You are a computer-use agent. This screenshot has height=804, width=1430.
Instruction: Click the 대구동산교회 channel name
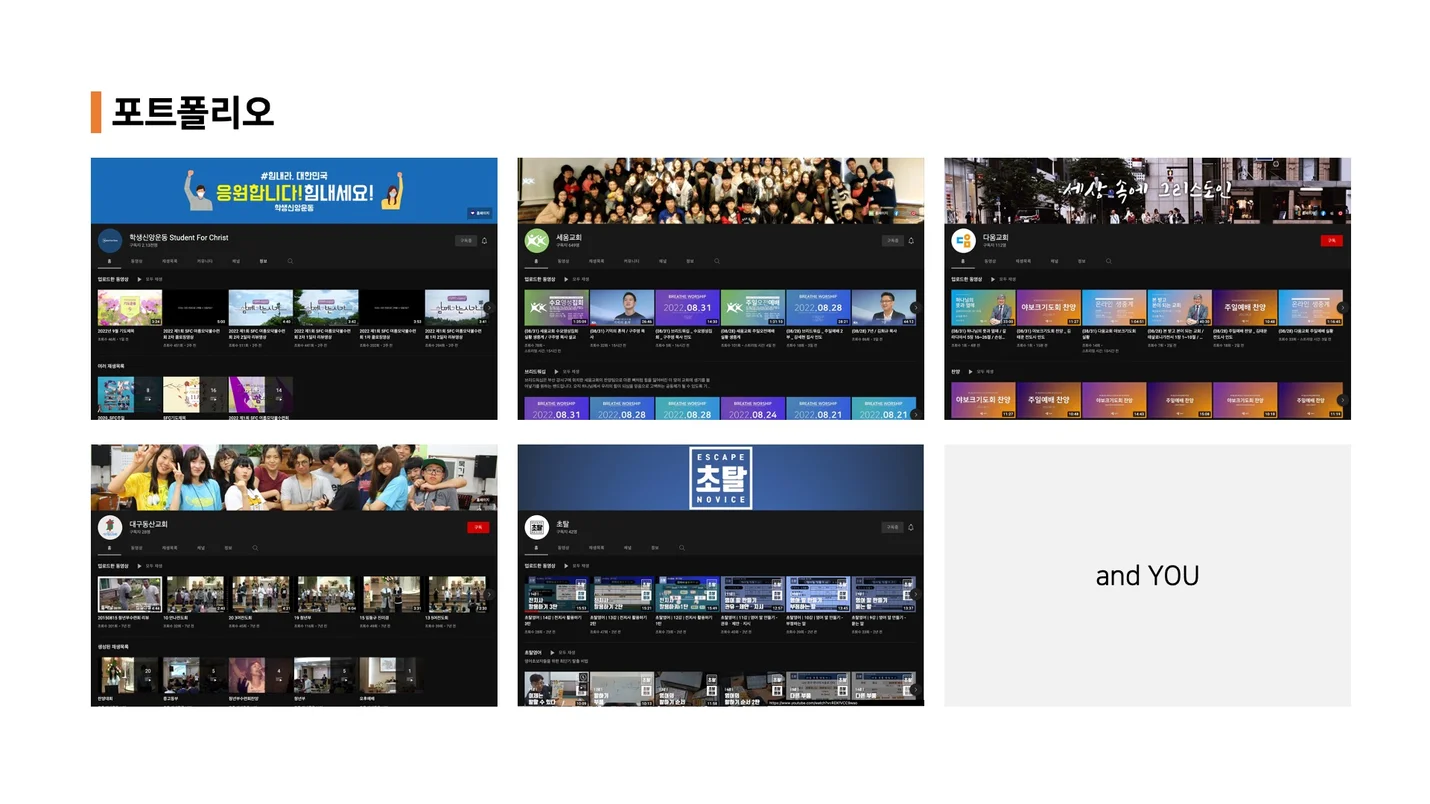[149, 523]
